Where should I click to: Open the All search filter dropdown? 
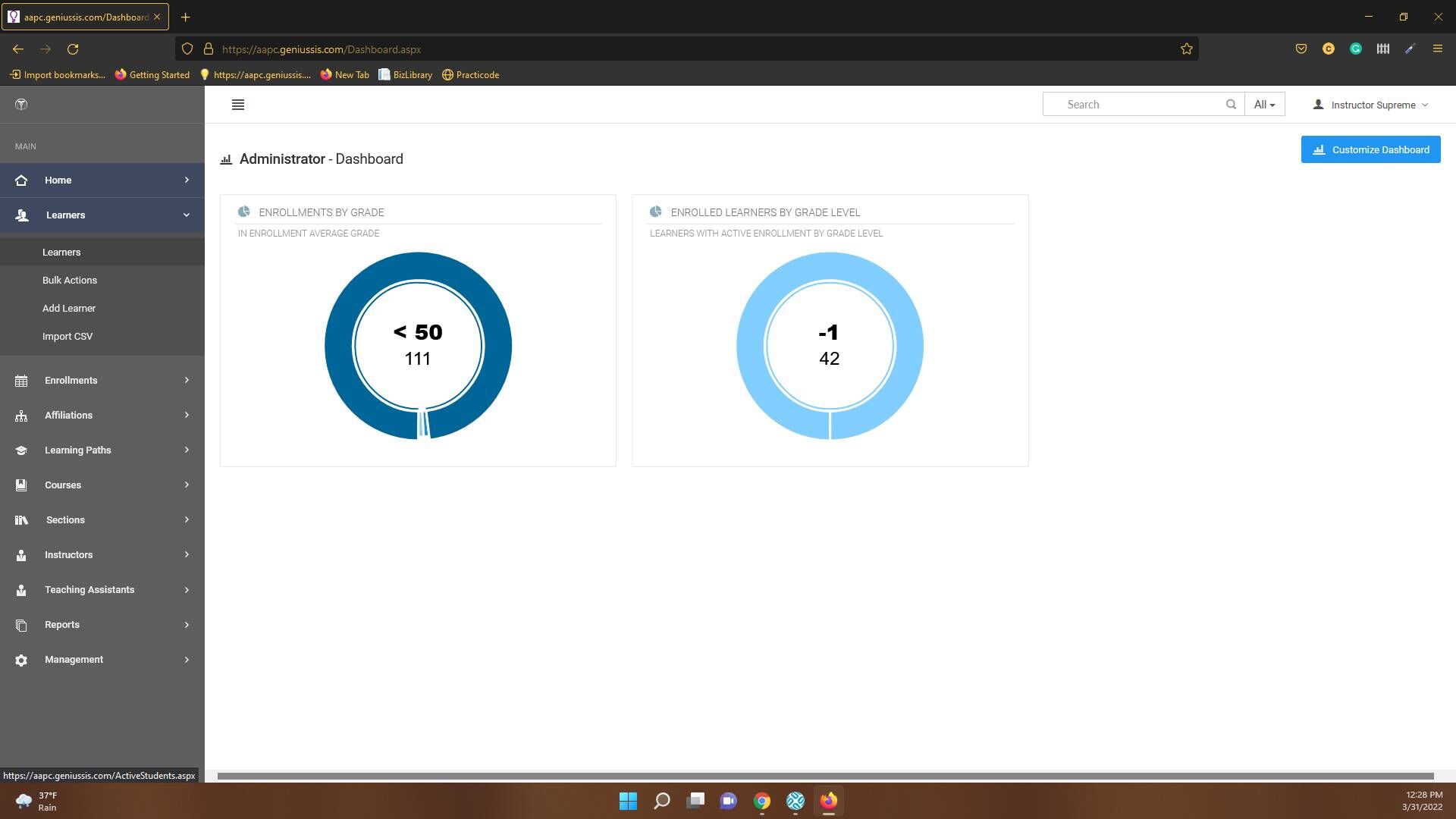tap(1264, 105)
